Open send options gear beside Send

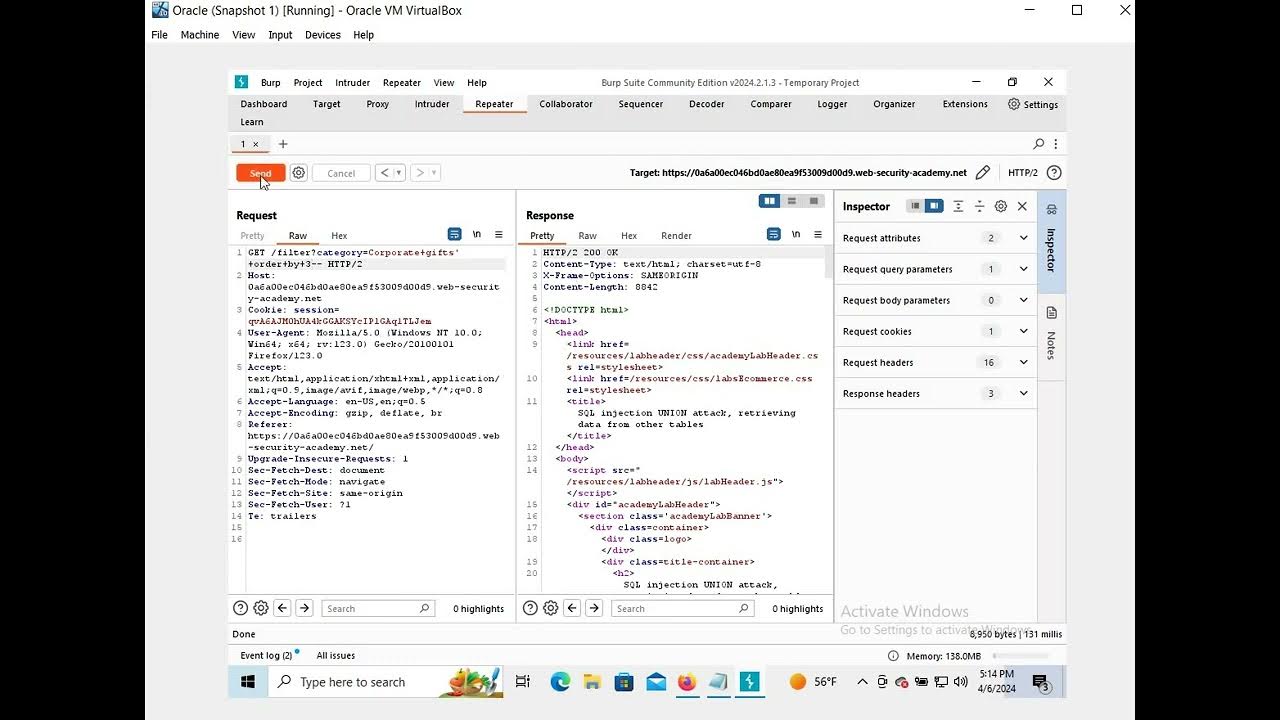click(299, 173)
